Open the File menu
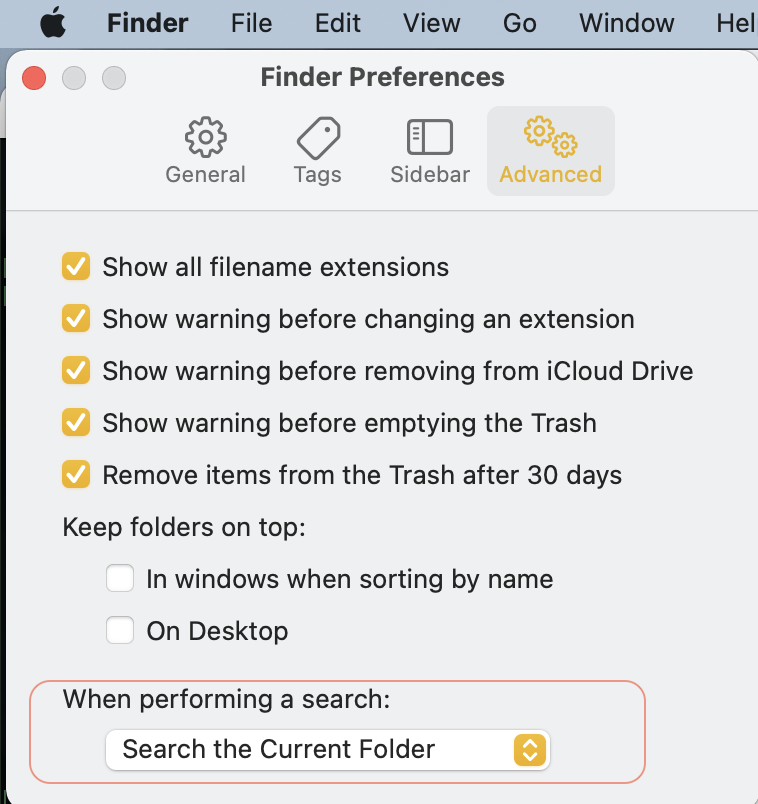This screenshot has height=804, width=758. pyautogui.click(x=251, y=23)
